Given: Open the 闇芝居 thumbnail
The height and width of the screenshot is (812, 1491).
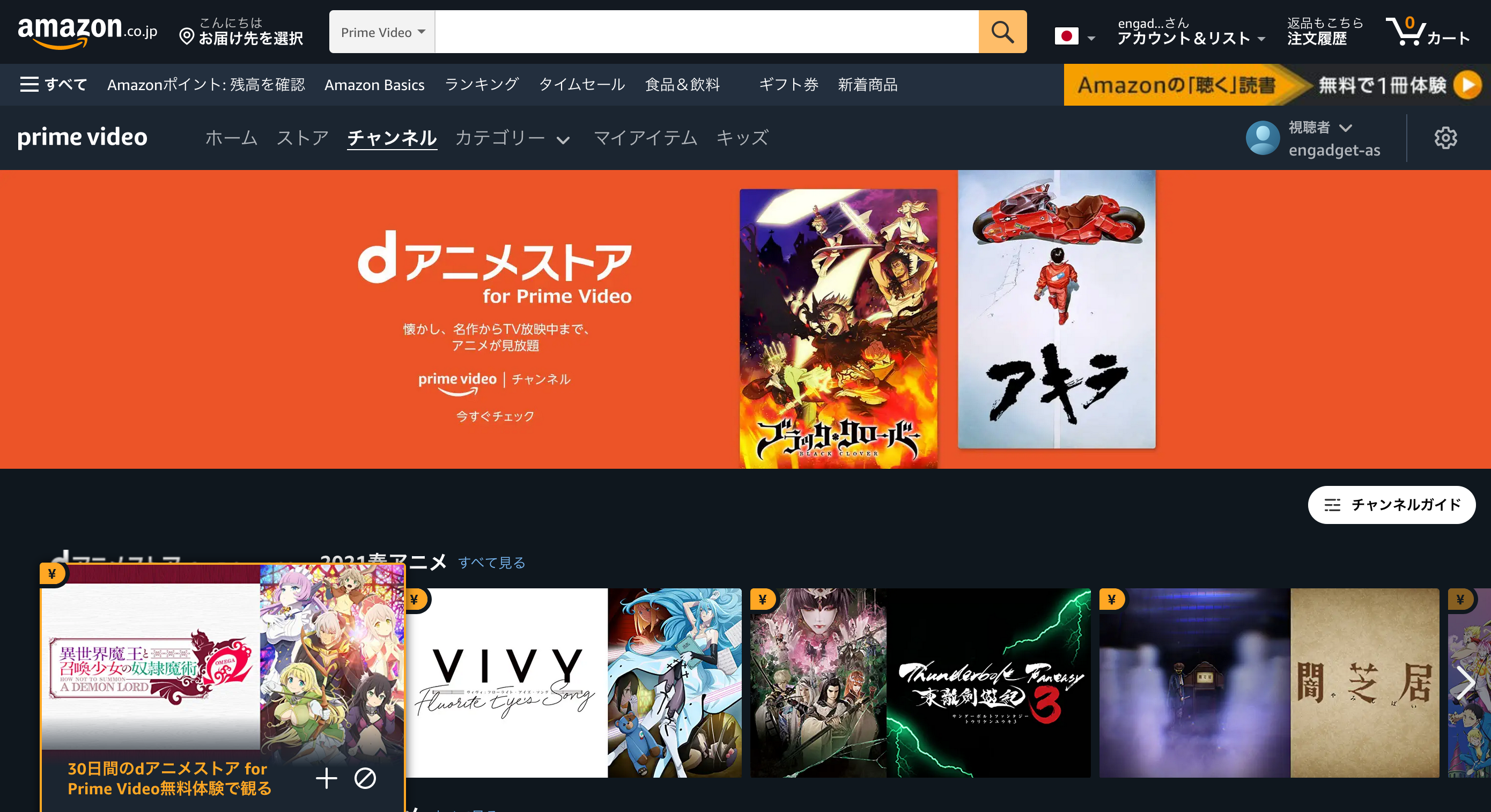Looking at the screenshot, I should [1269, 683].
